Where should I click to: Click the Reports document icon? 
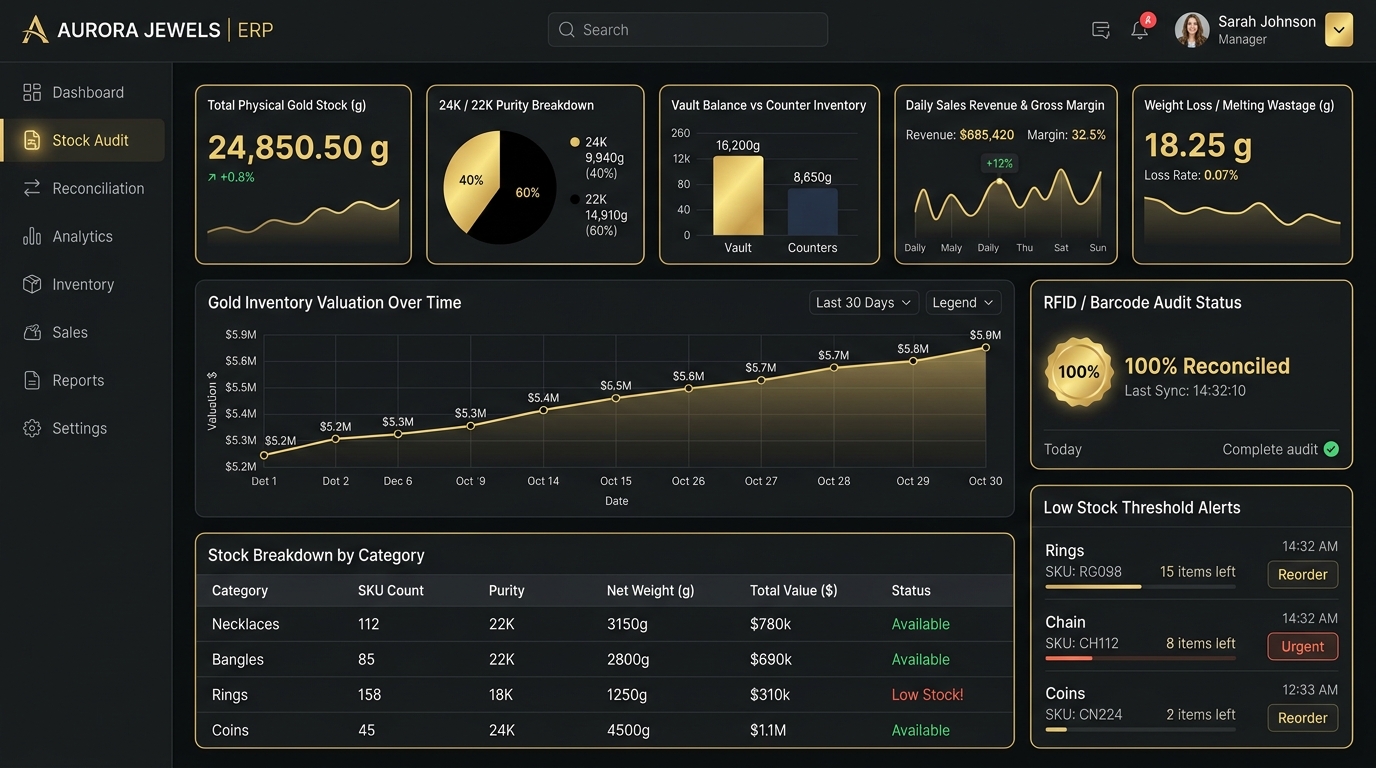pos(32,380)
